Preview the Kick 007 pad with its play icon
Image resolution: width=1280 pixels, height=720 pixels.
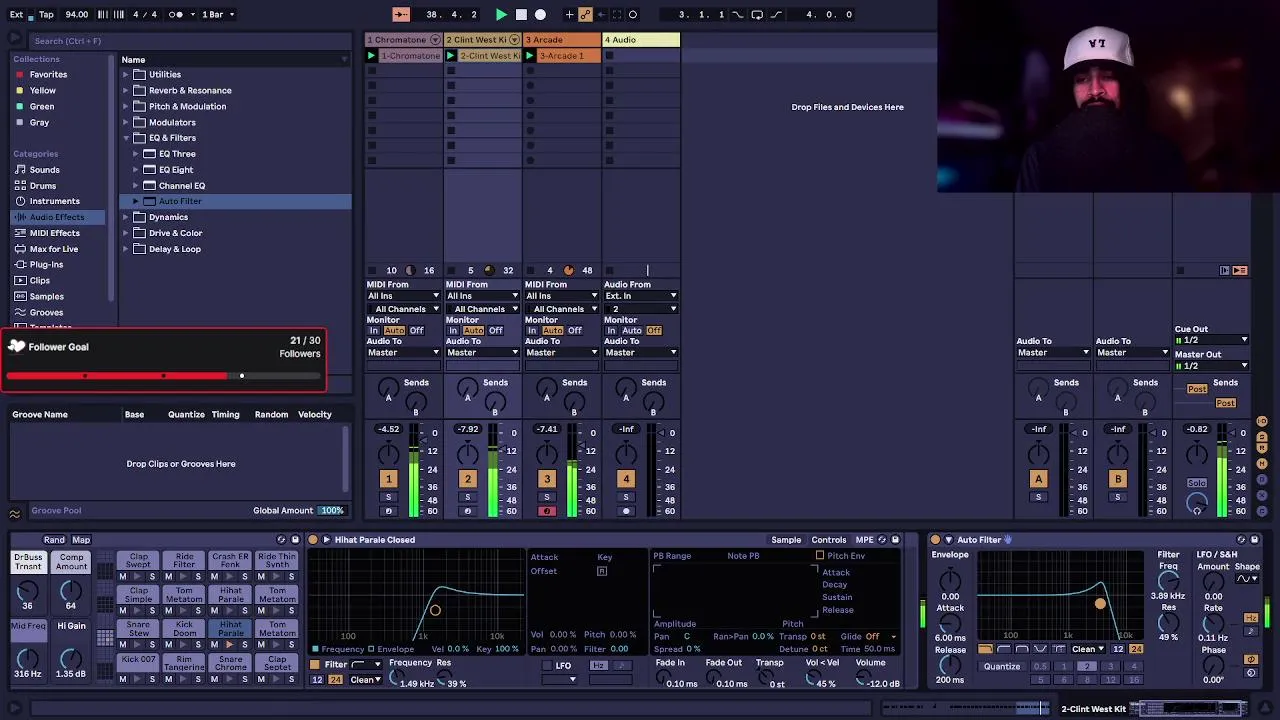pos(137,679)
